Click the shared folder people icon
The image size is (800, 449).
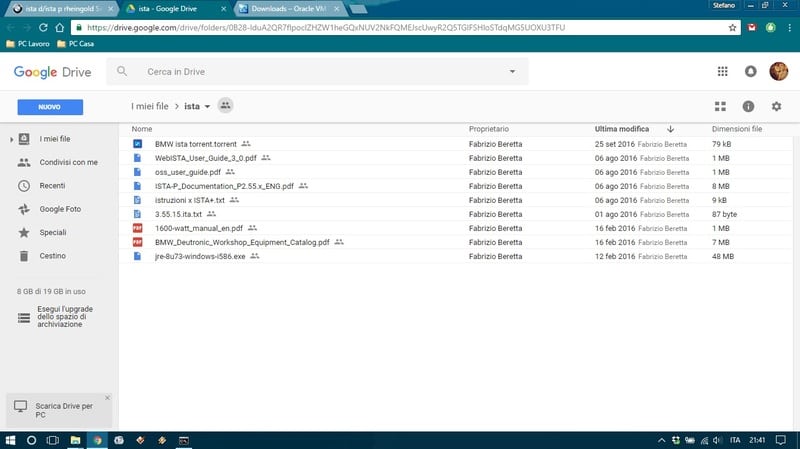[225, 106]
